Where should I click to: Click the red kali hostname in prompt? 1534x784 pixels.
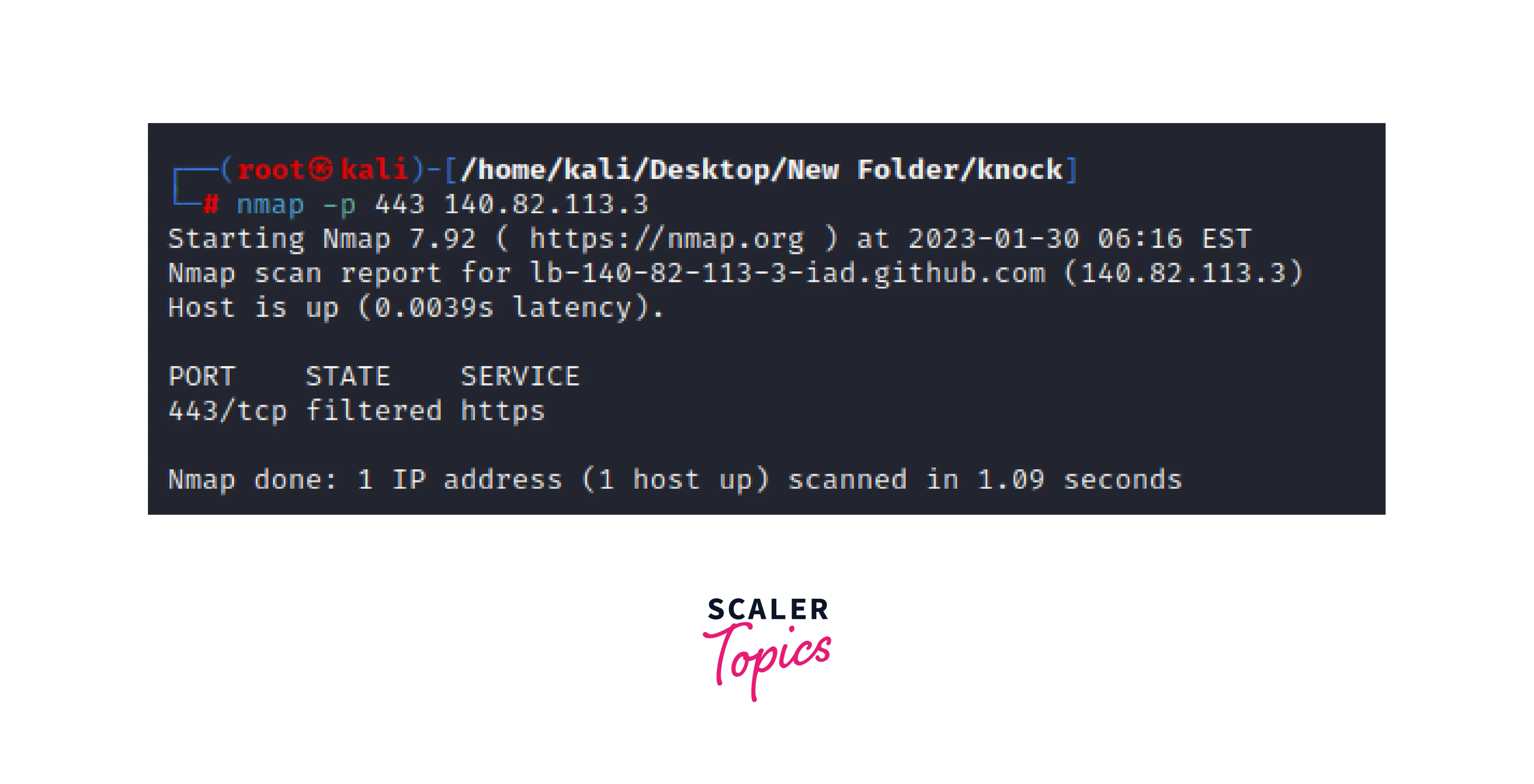[374, 169]
